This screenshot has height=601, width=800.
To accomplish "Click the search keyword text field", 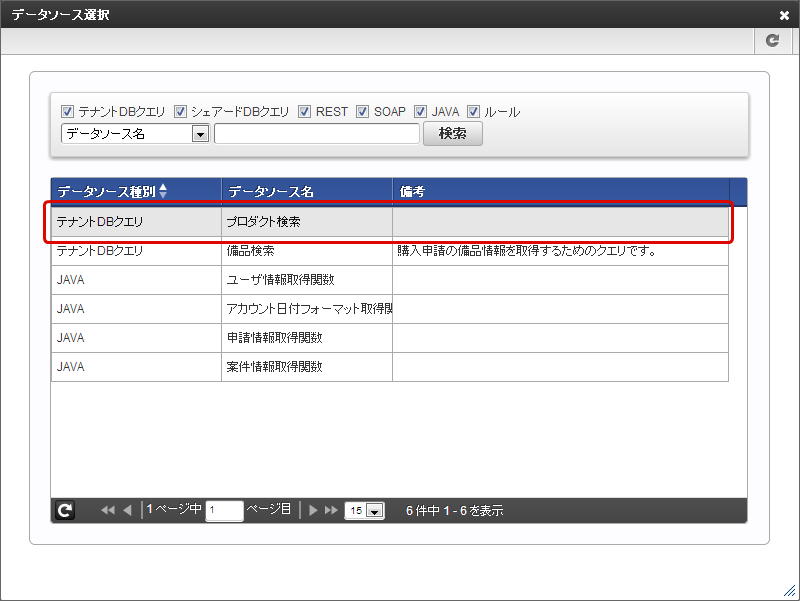I will pos(317,134).
